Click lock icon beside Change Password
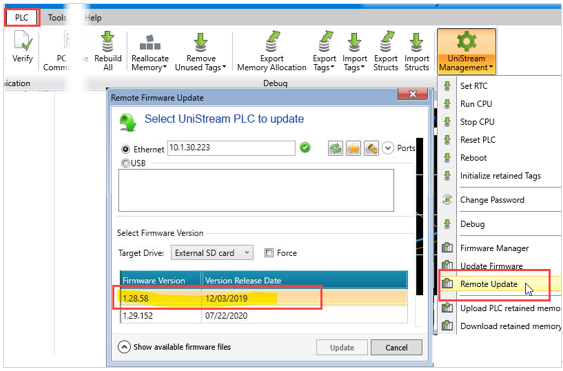Screen dimensions: 563x371 [x=447, y=199]
